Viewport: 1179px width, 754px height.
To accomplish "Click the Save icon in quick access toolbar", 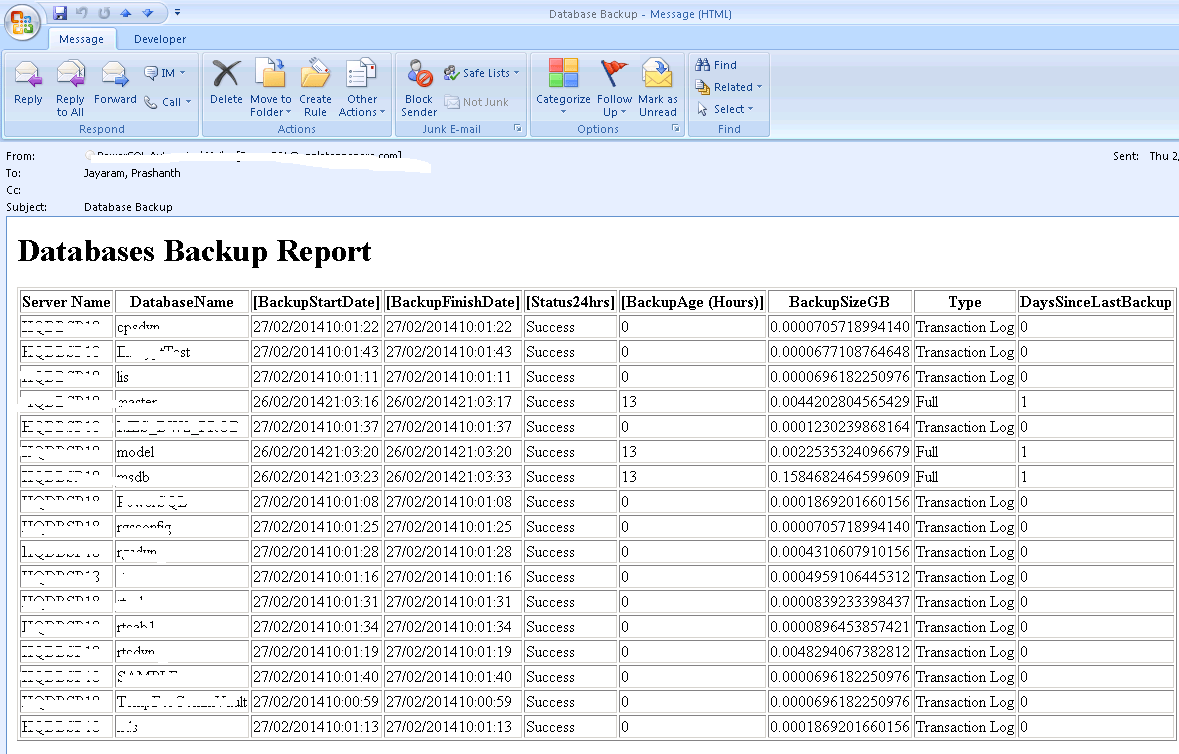I will pos(60,13).
